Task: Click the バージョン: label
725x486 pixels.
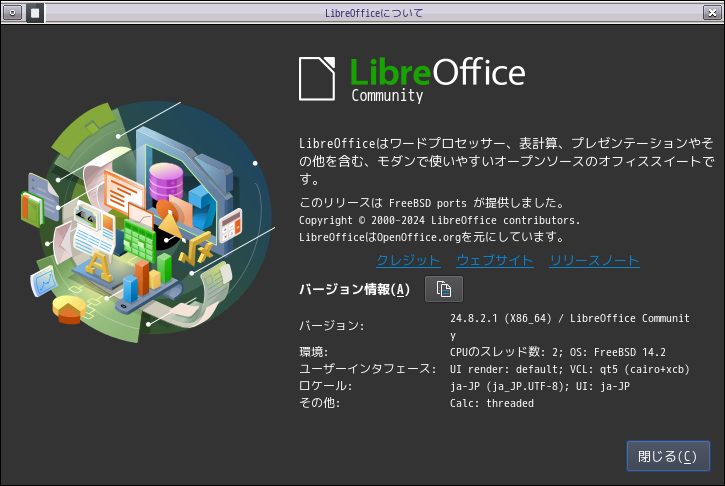Action: pos(332,326)
